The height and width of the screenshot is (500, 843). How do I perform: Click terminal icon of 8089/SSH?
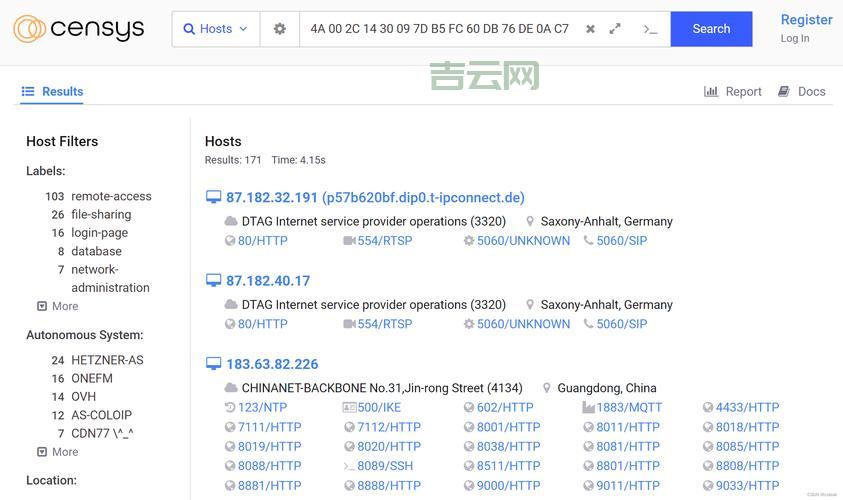pyautogui.click(x=349, y=466)
